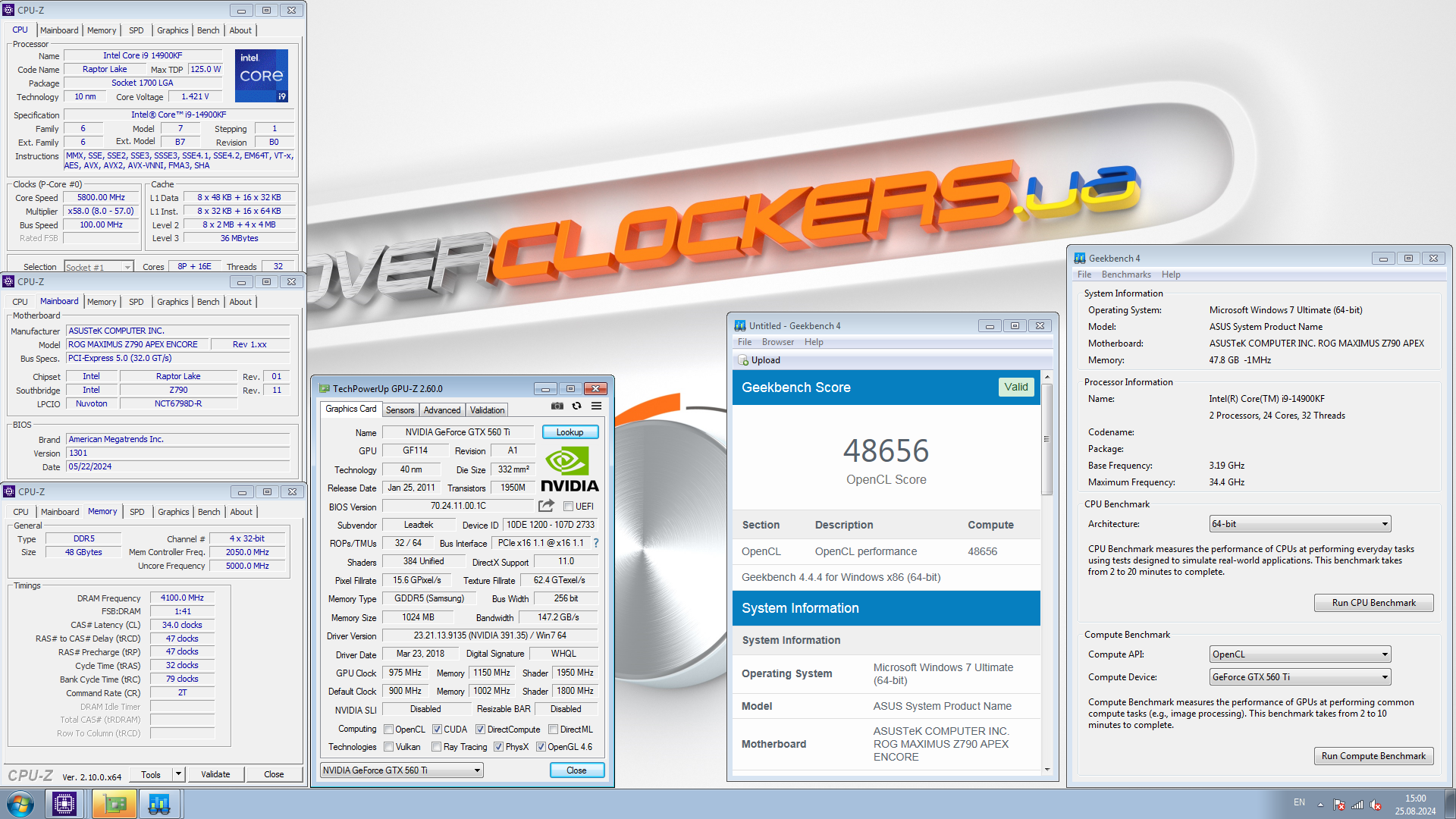Toggle the UEFI checkbox in GPU-Z
The height and width of the screenshot is (819, 1456).
point(569,507)
